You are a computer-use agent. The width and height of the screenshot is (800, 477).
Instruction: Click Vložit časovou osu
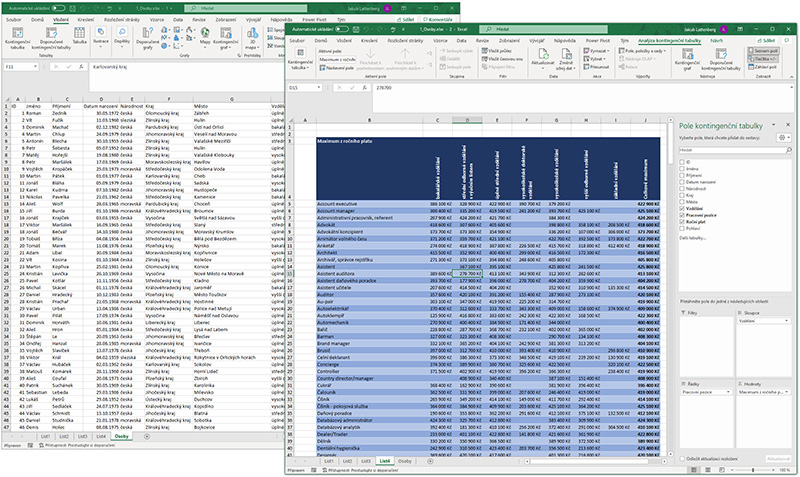502,59
